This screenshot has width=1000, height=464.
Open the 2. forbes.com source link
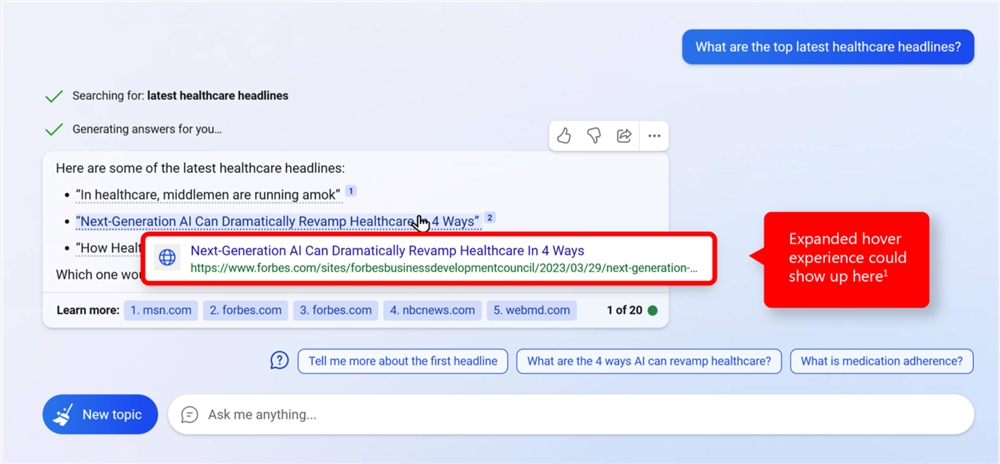(246, 310)
